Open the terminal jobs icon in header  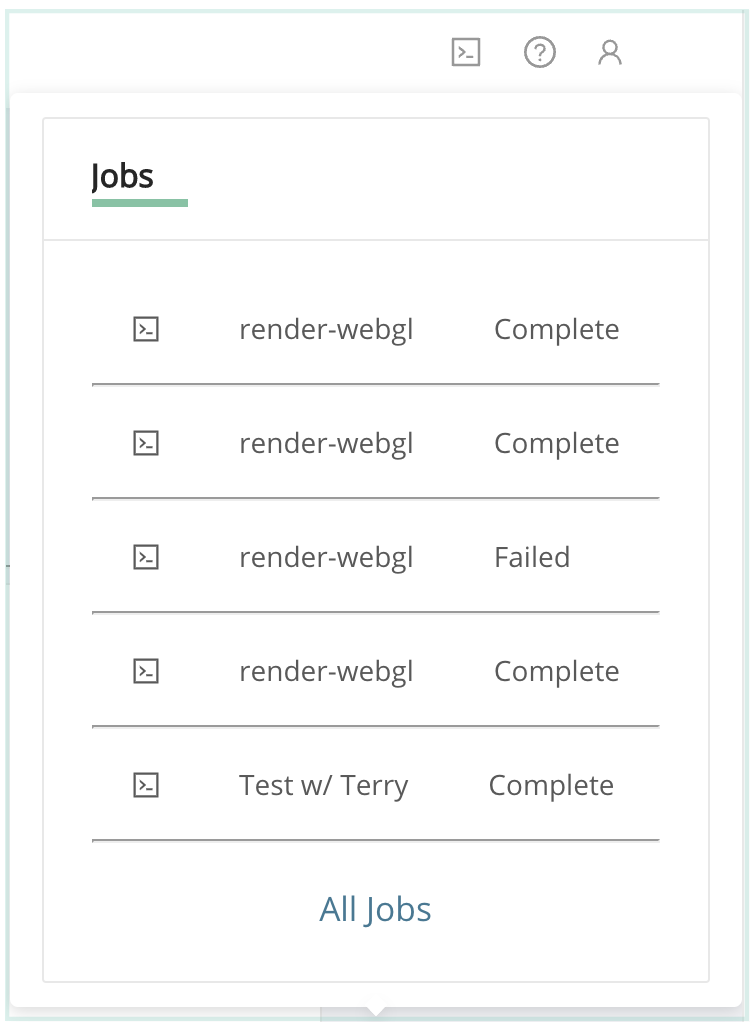point(466,52)
